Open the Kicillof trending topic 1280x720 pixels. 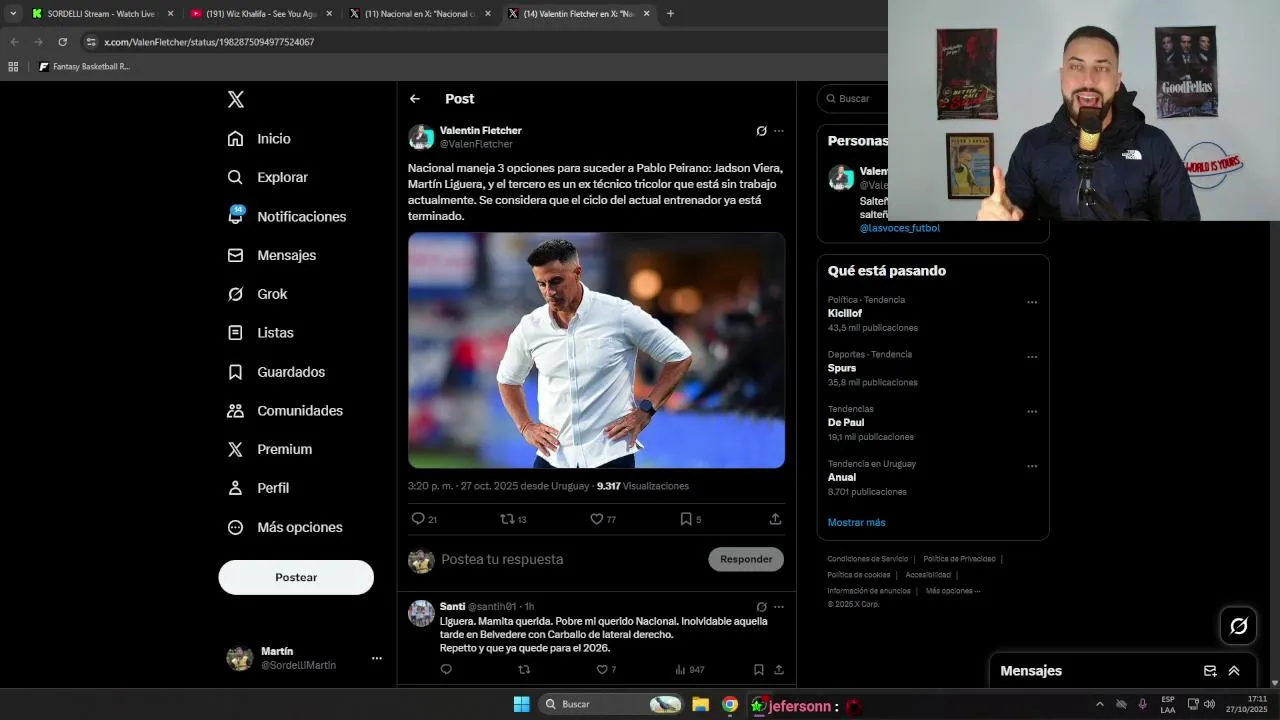point(845,313)
